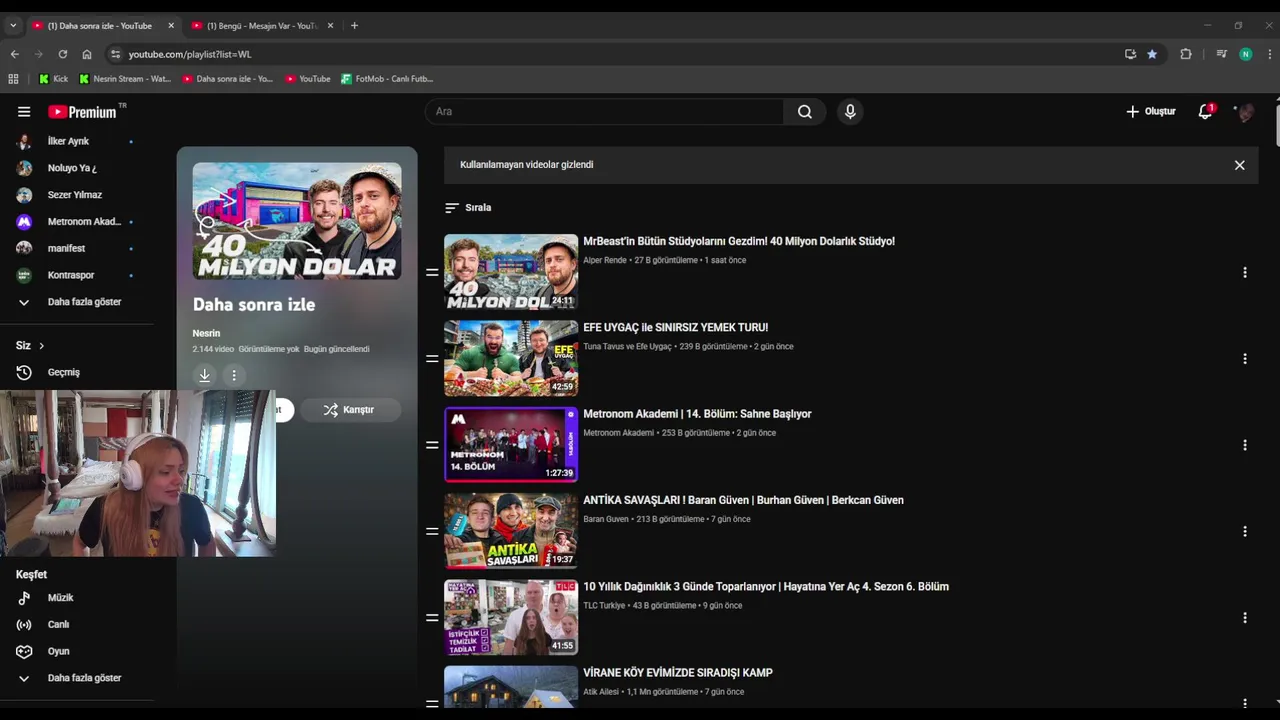Open YouTube bookmark in bookmarks bar
Screen dimensions: 1280x720
point(307,79)
